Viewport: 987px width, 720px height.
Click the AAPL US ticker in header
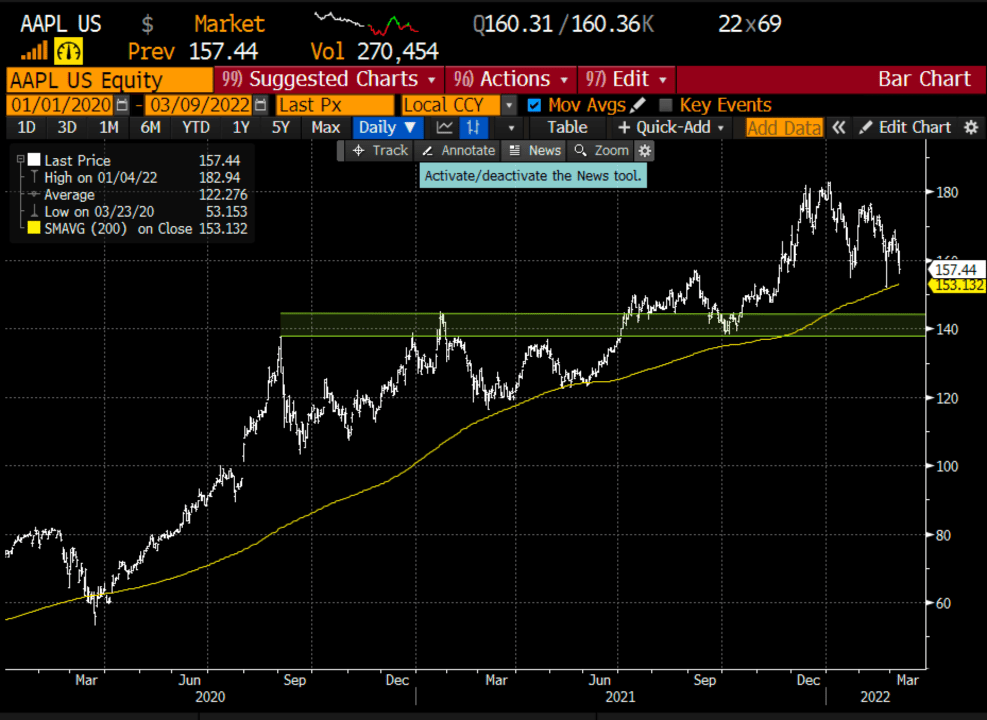pos(60,24)
